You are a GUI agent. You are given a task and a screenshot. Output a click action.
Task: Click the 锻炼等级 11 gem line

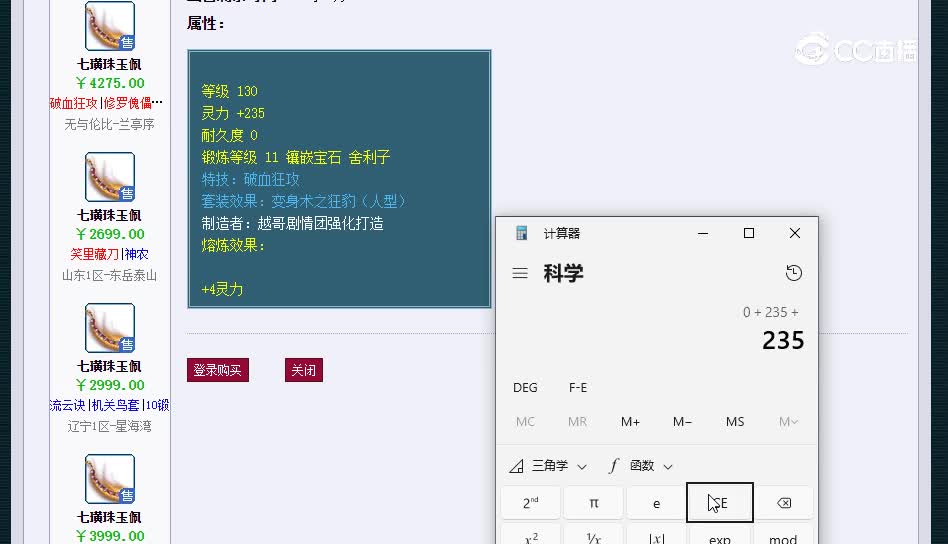pos(296,157)
